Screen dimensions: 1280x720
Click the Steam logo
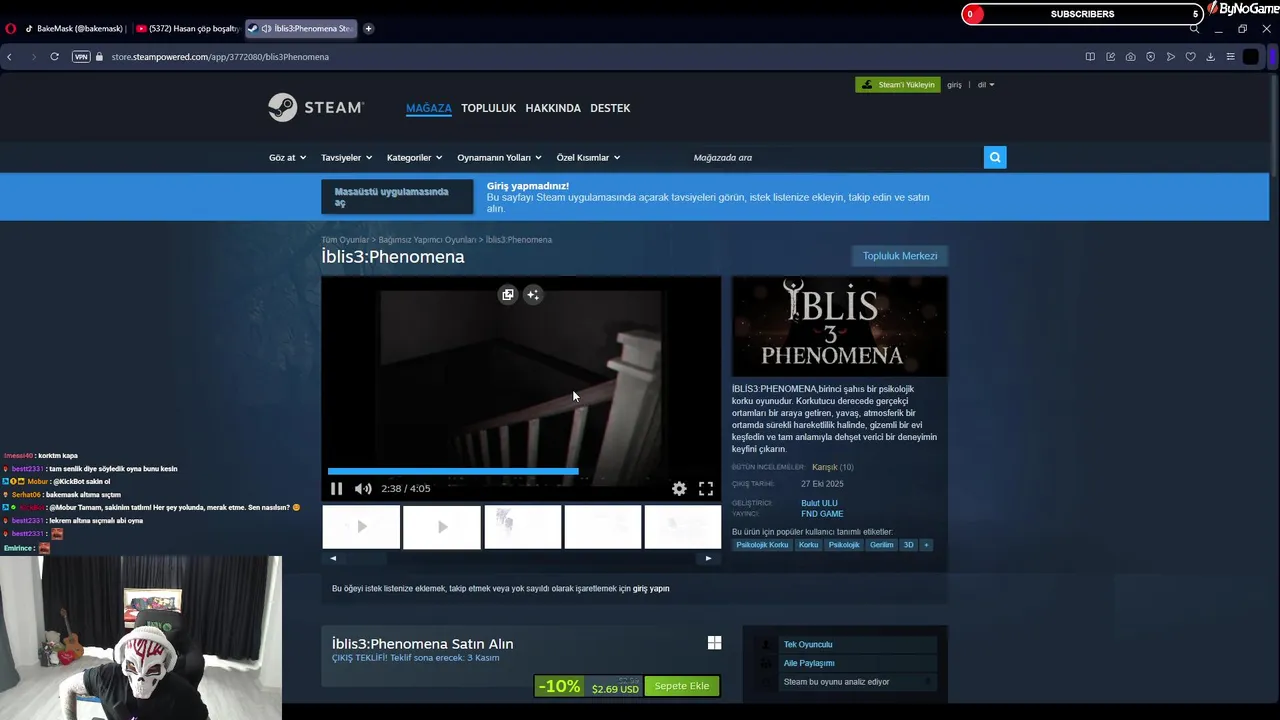316,107
